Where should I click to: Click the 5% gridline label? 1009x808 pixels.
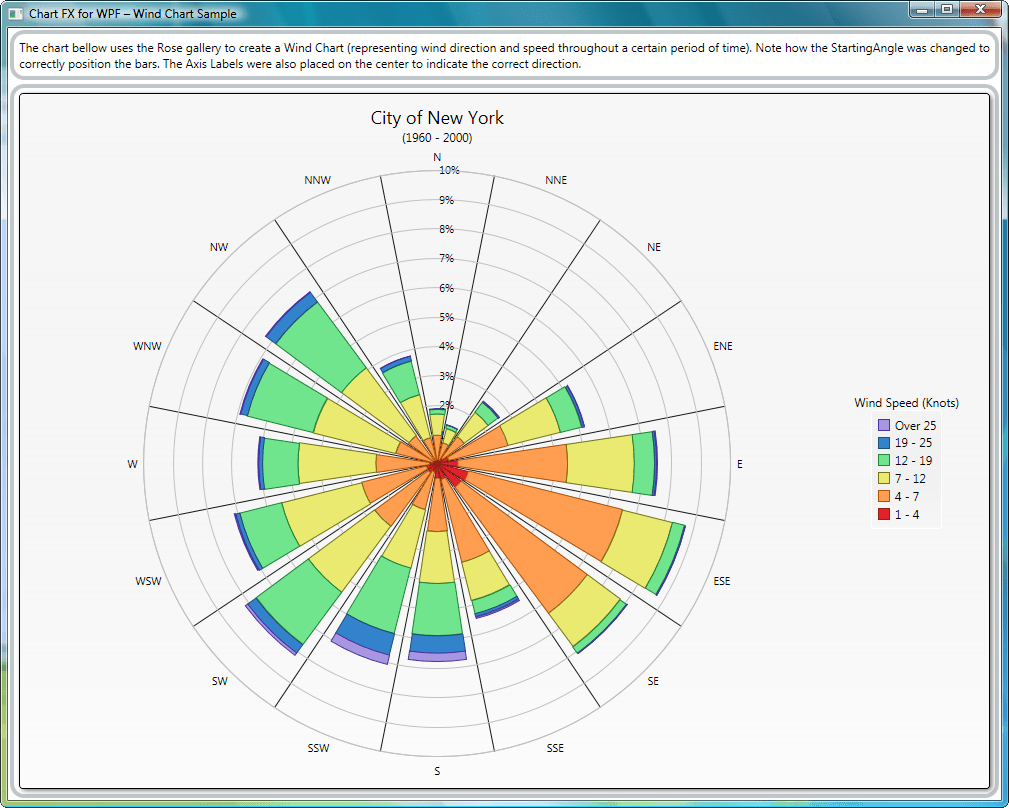446,316
